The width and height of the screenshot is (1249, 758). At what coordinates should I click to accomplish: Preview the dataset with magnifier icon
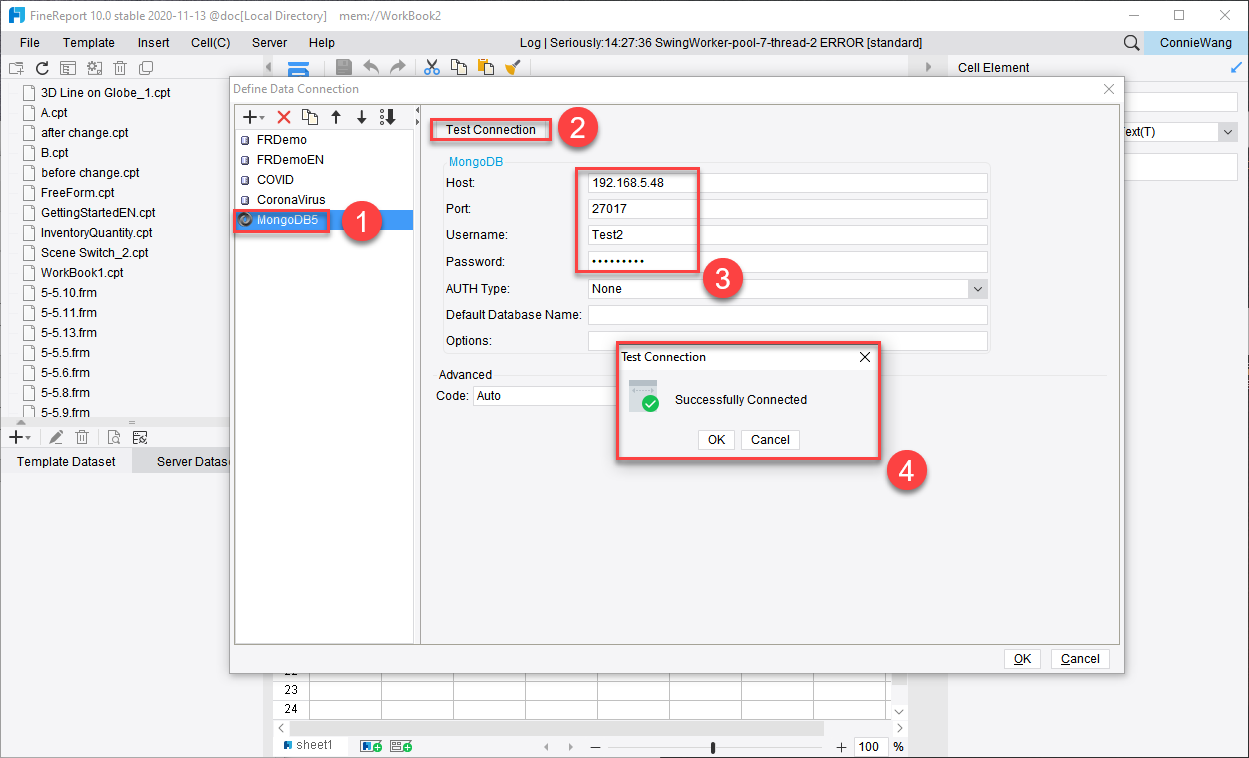113,436
